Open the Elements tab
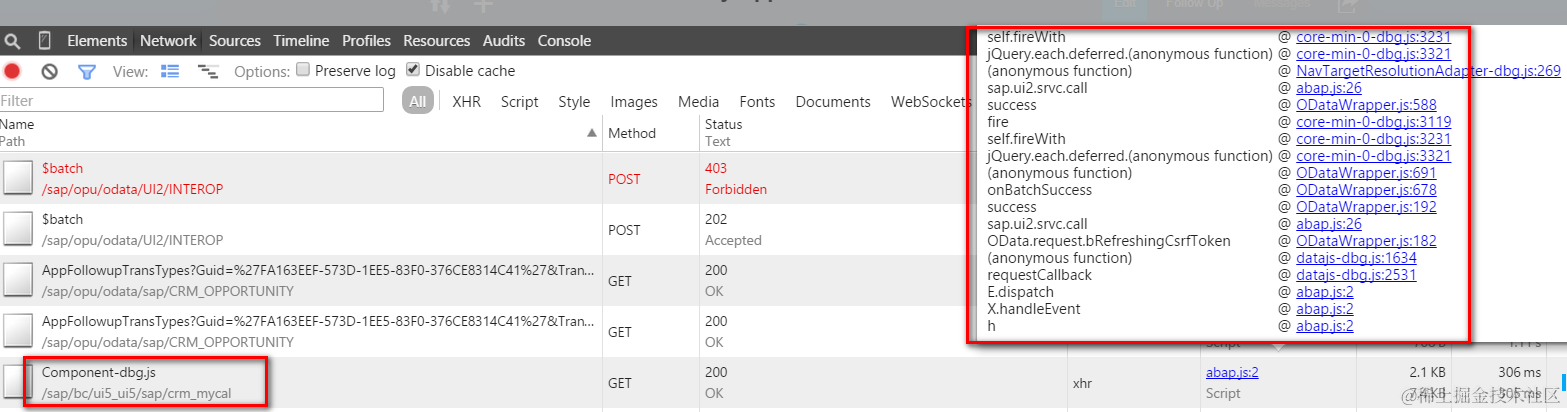The height and width of the screenshot is (412, 1567). pos(97,41)
